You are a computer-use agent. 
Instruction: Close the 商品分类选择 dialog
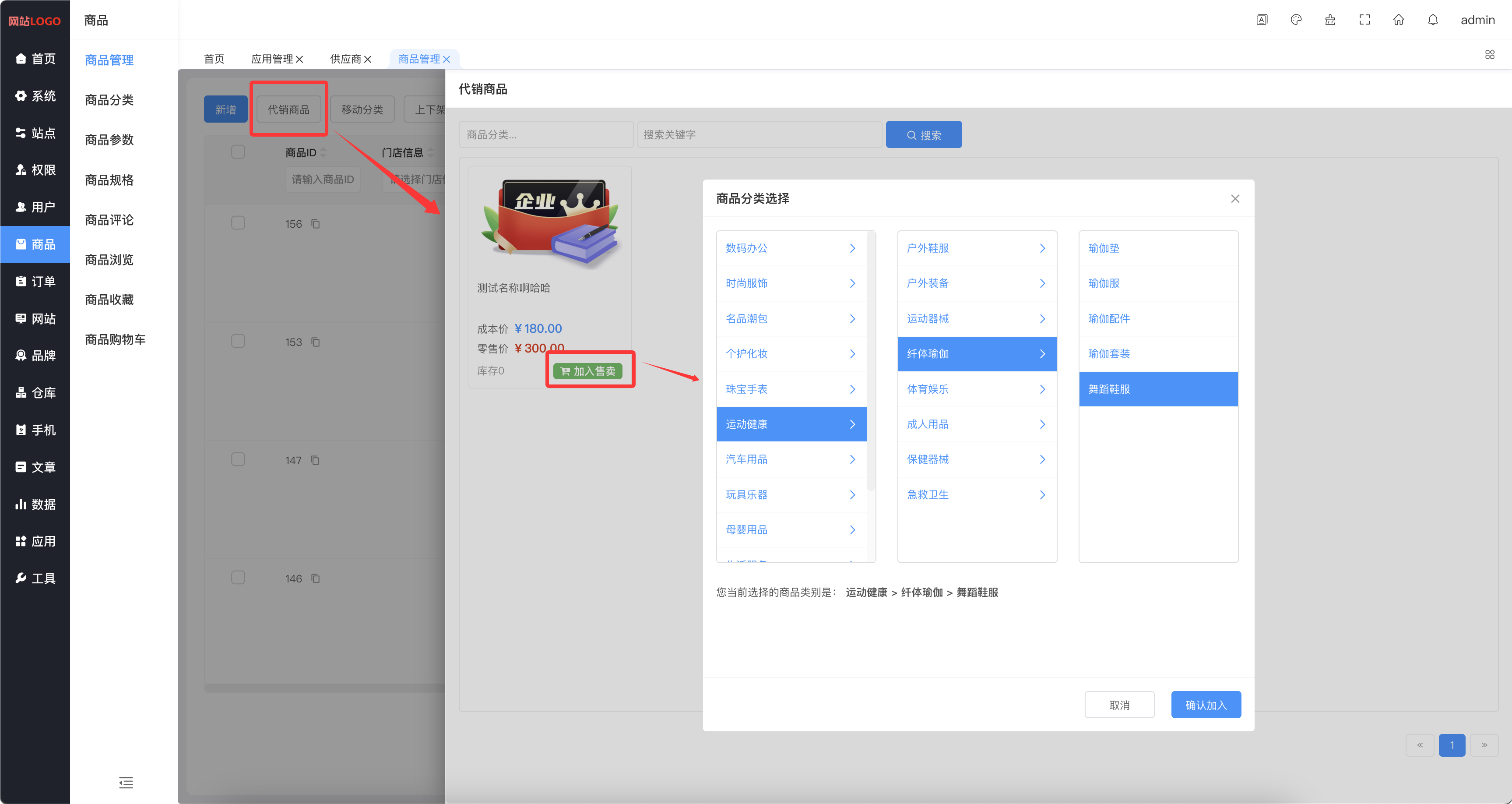tap(1235, 198)
